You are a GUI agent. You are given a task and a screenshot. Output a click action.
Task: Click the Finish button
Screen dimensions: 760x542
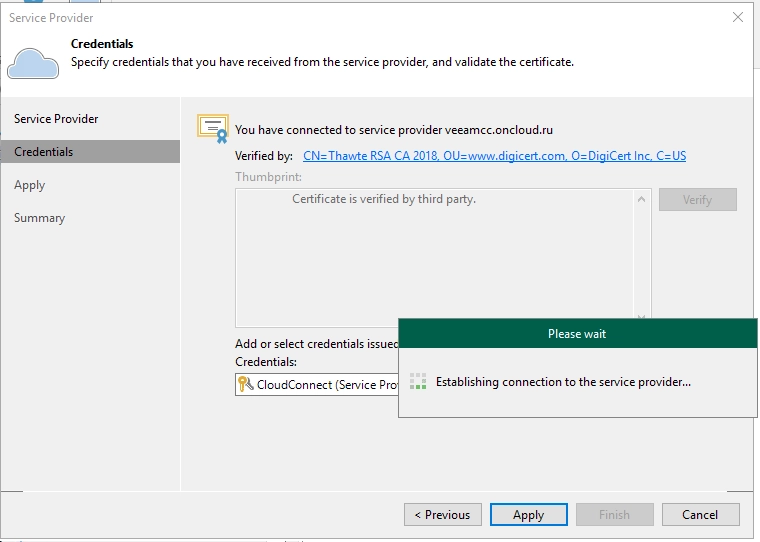coord(614,514)
